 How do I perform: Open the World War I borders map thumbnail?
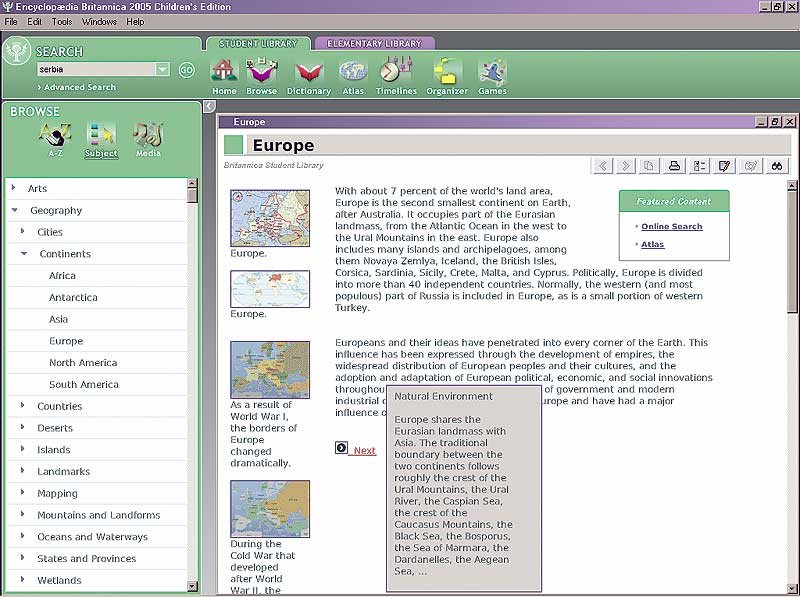click(270, 369)
